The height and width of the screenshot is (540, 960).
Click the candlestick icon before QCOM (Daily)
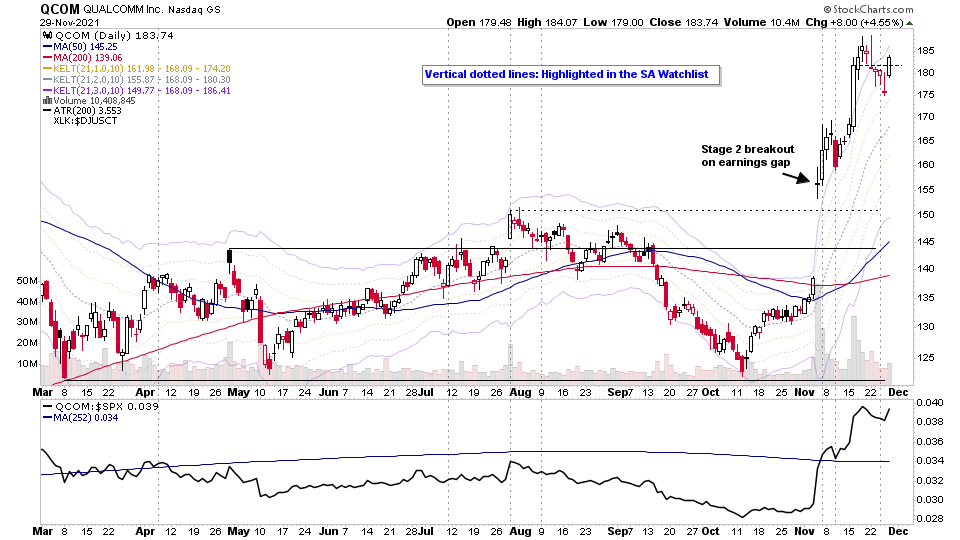click(47, 36)
